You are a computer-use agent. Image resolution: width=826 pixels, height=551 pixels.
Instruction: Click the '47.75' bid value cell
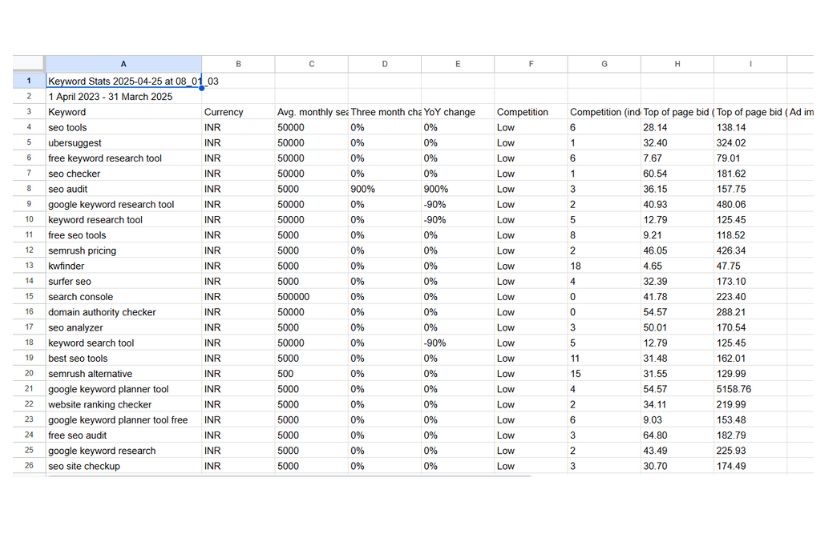751,266
